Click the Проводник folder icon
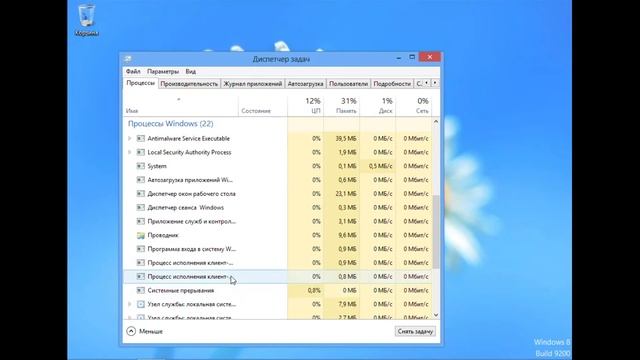This screenshot has width=640, height=360. [x=140, y=235]
